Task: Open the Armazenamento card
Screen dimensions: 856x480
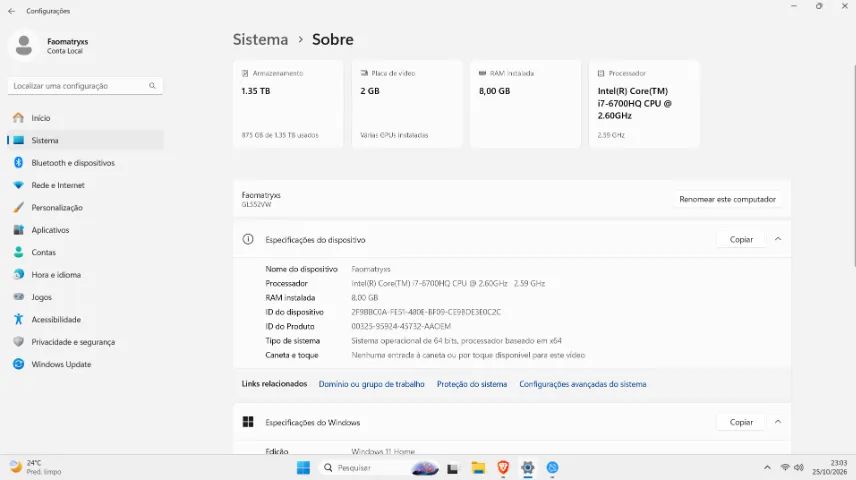Action: [288, 104]
